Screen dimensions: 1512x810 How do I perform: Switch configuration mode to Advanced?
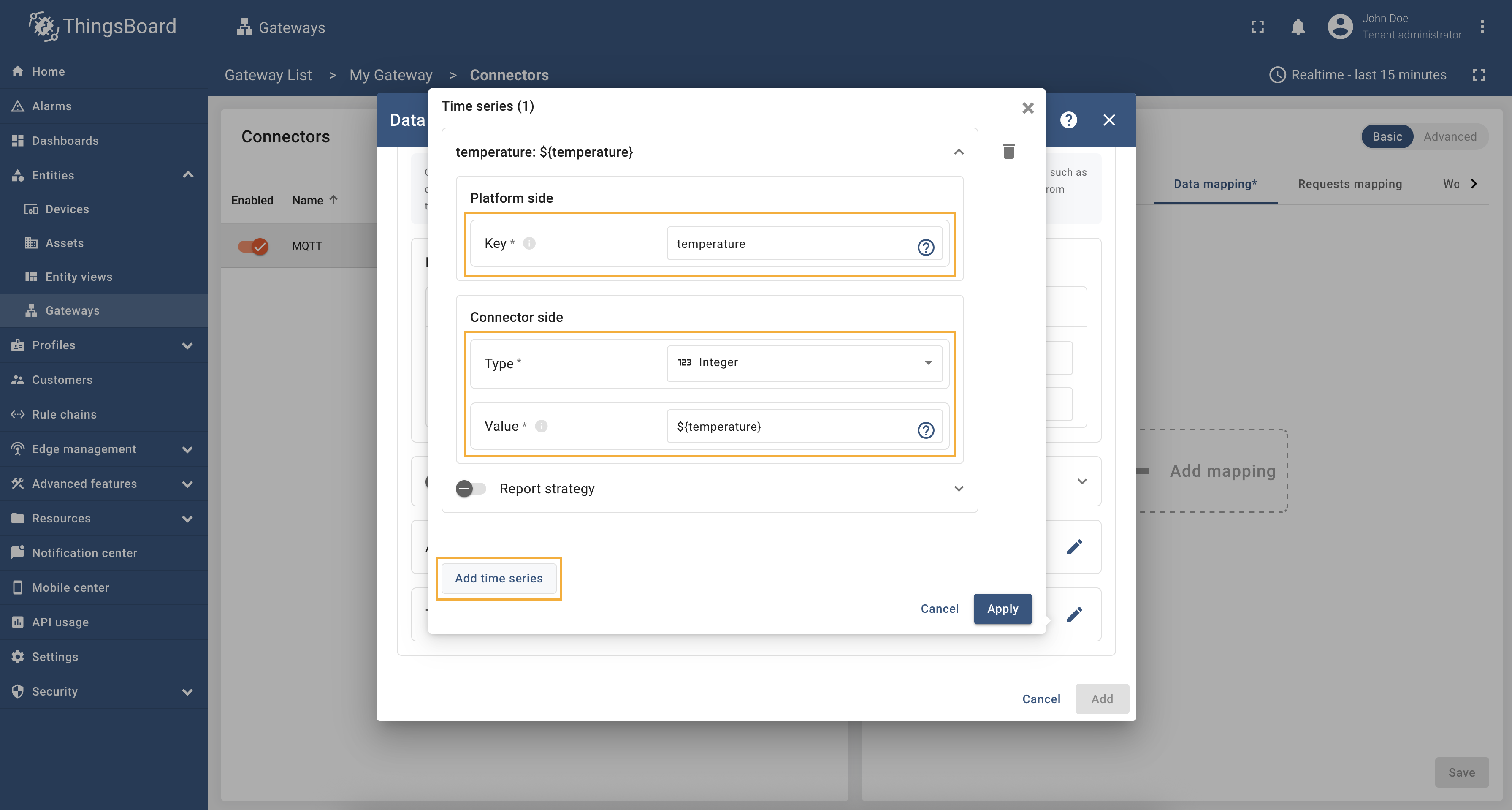click(1449, 136)
